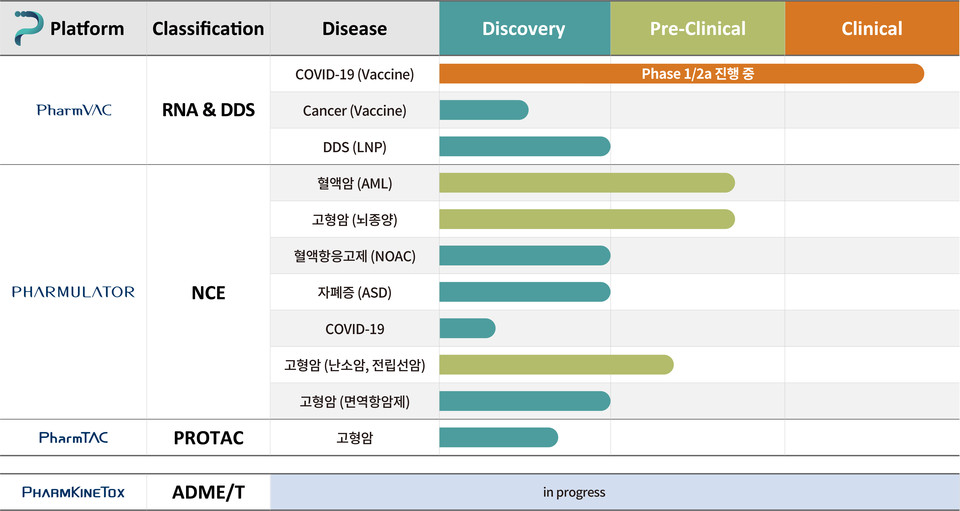Click the COVID-19 (Vaccine) disease label
The height and width of the screenshot is (511, 960).
(x=354, y=74)
